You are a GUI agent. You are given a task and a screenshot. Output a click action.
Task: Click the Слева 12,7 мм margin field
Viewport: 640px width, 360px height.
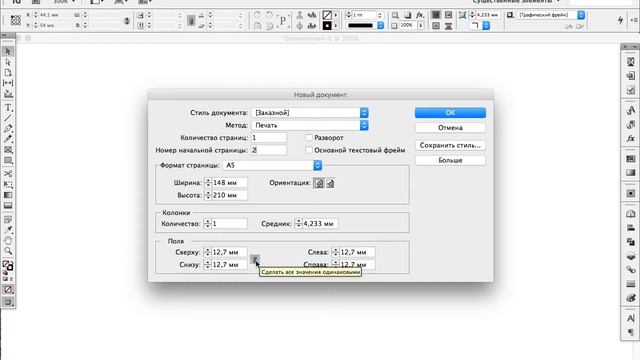coord(357,252)
